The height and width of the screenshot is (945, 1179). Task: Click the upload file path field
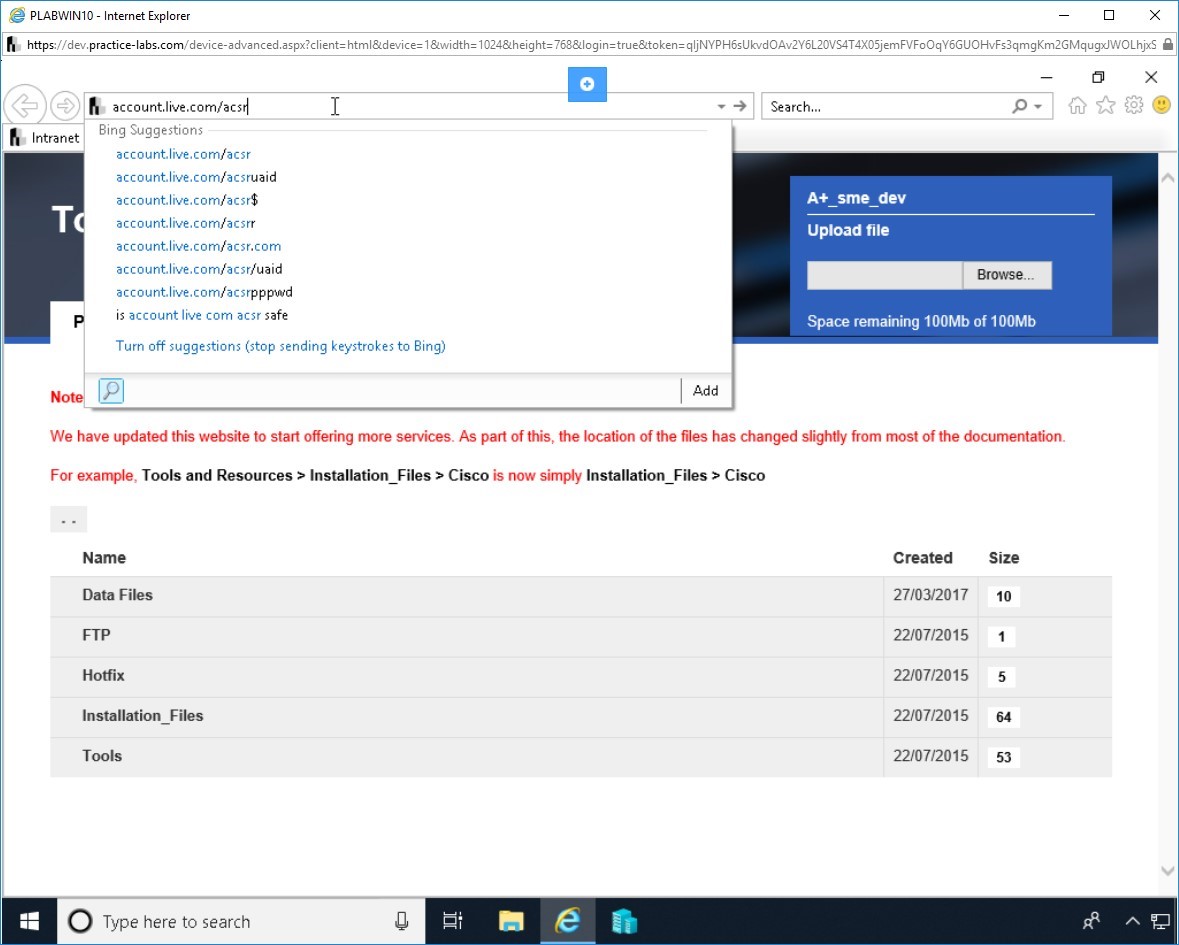[884, 275]
